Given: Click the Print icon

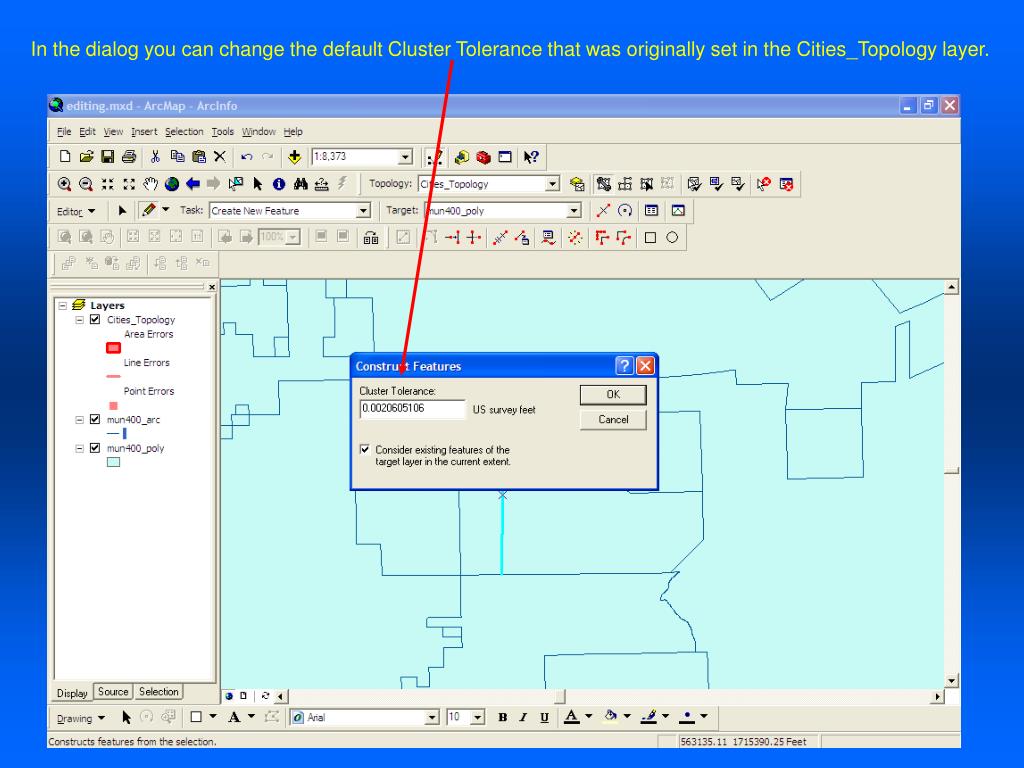Looking at the screenshot, I should [x=129, y=157].
